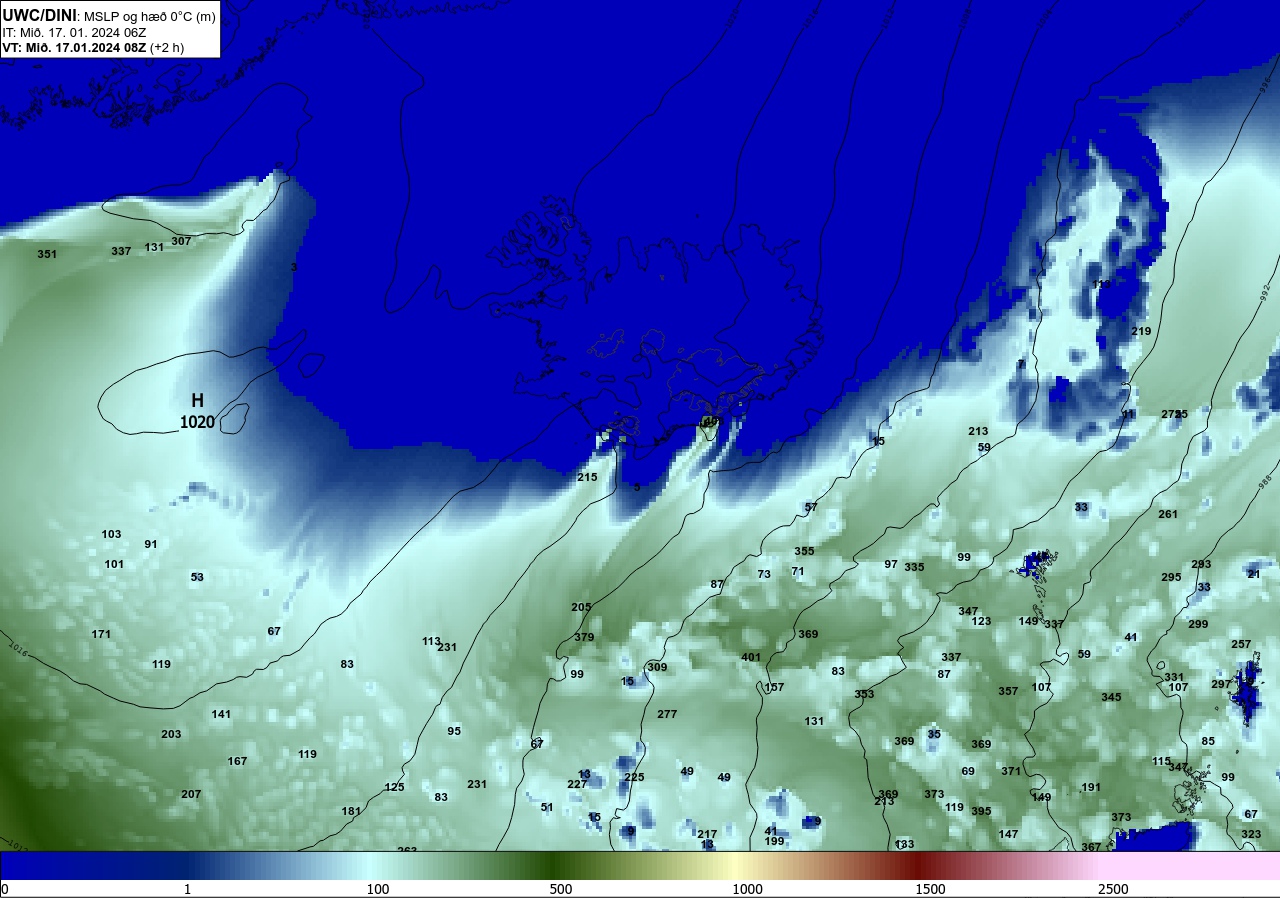Click the height value 207
Screen dimensions: 1280x898
tap(191, 794)
